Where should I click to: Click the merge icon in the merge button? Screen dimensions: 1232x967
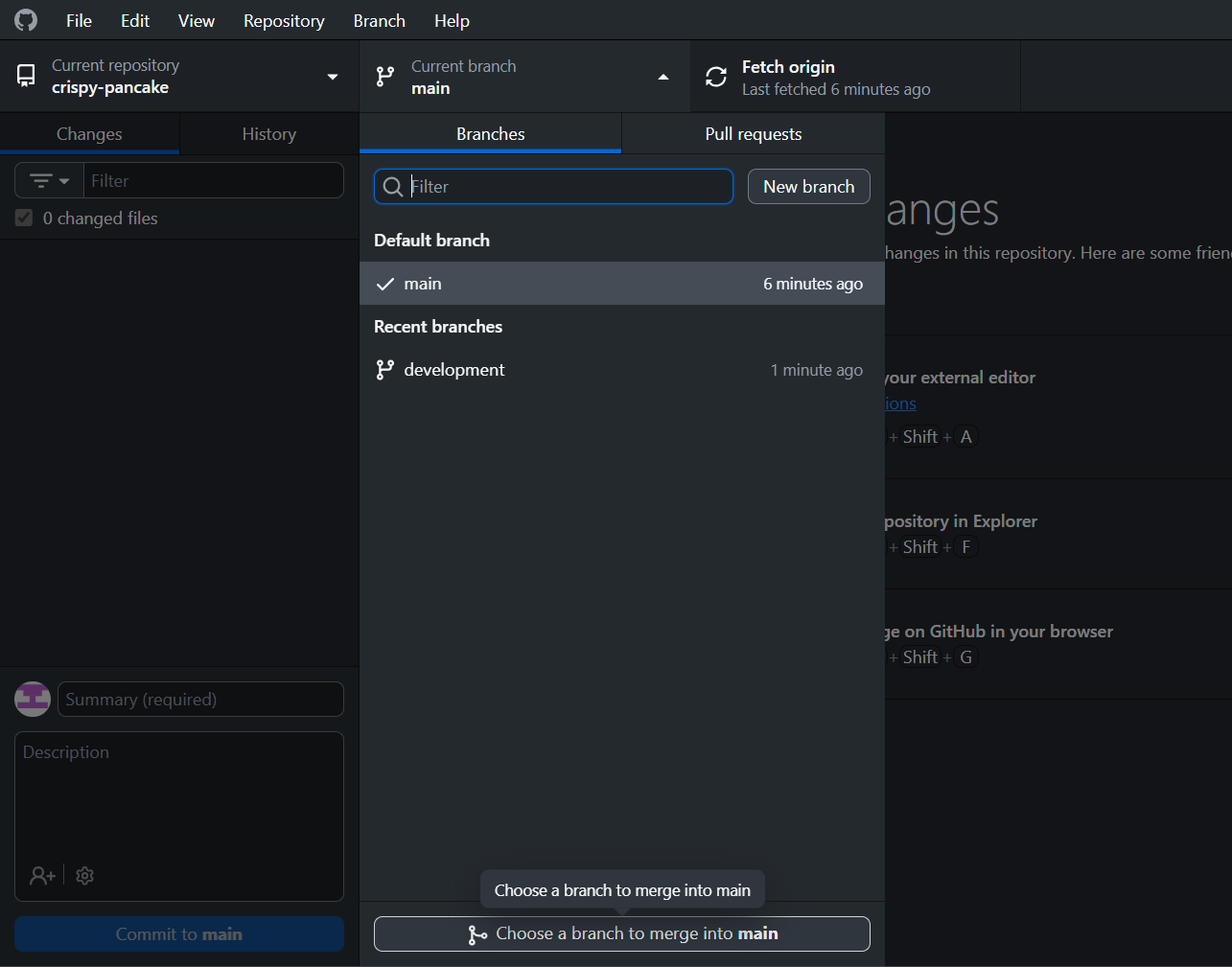point(477,934)
